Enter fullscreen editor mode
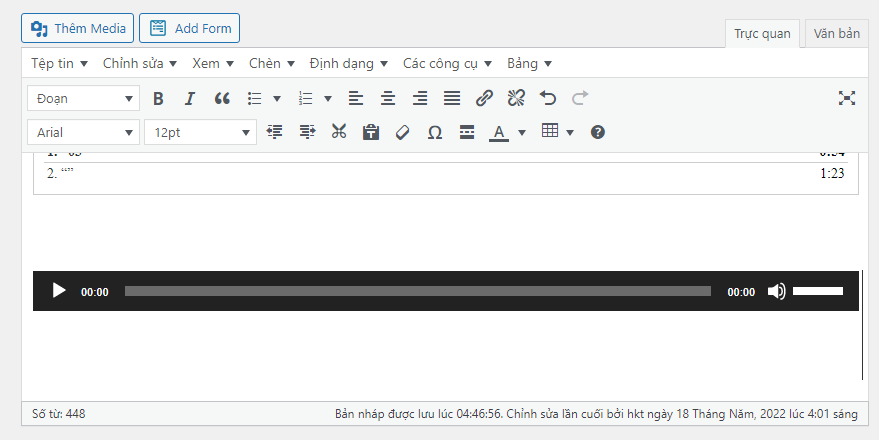The width and height of the screenshot is (879, 440). tap(847, 98)
